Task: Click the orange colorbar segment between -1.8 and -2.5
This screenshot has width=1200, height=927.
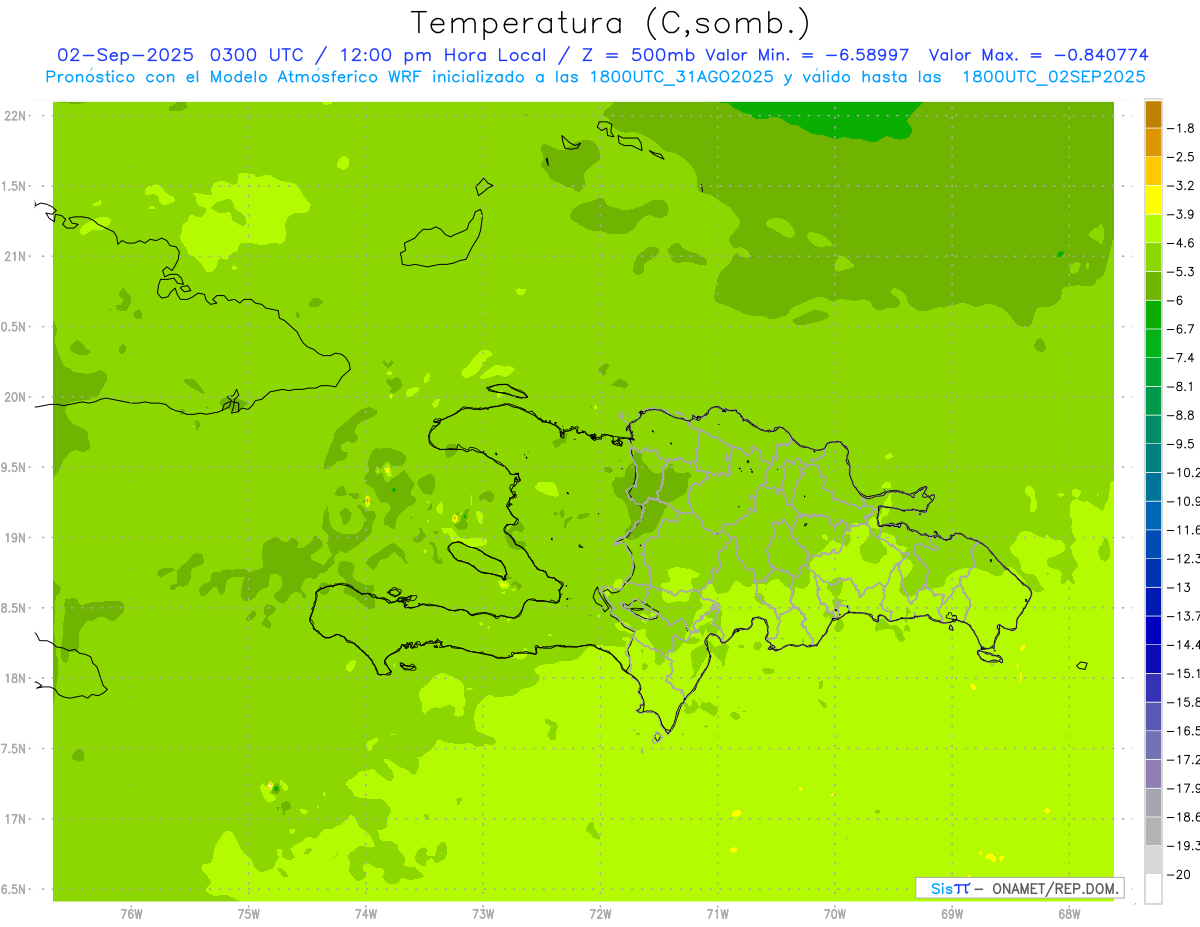Action: pos(1153,142)
